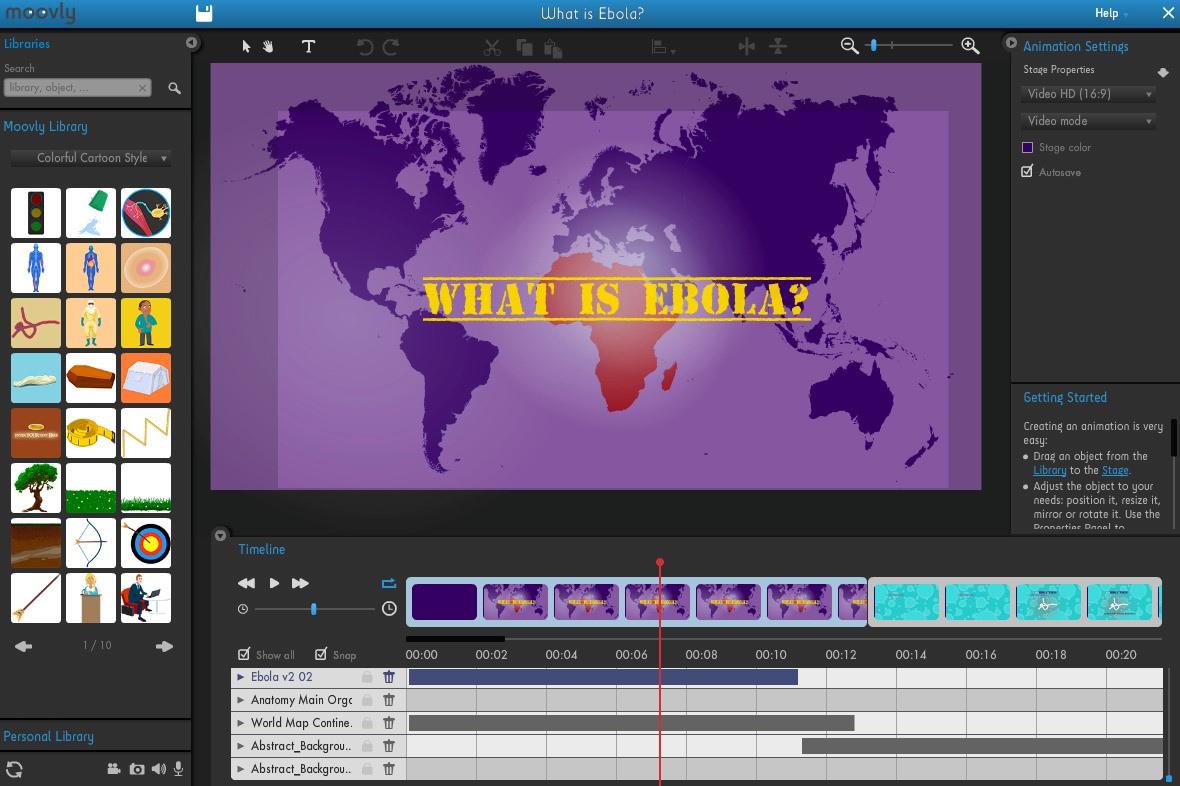1180x786 pixels.
Task: Delete the Ebola v2 02 layer
Action: click(389, 677)
